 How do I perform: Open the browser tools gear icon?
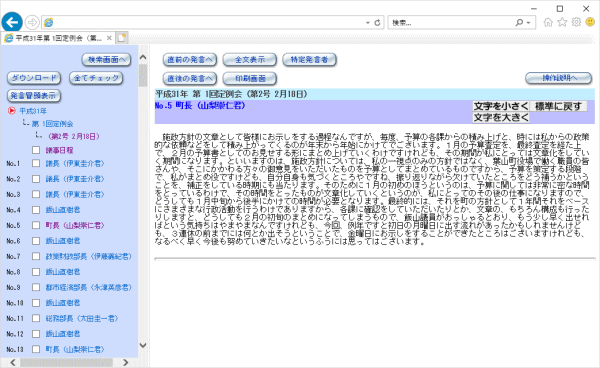576,22
